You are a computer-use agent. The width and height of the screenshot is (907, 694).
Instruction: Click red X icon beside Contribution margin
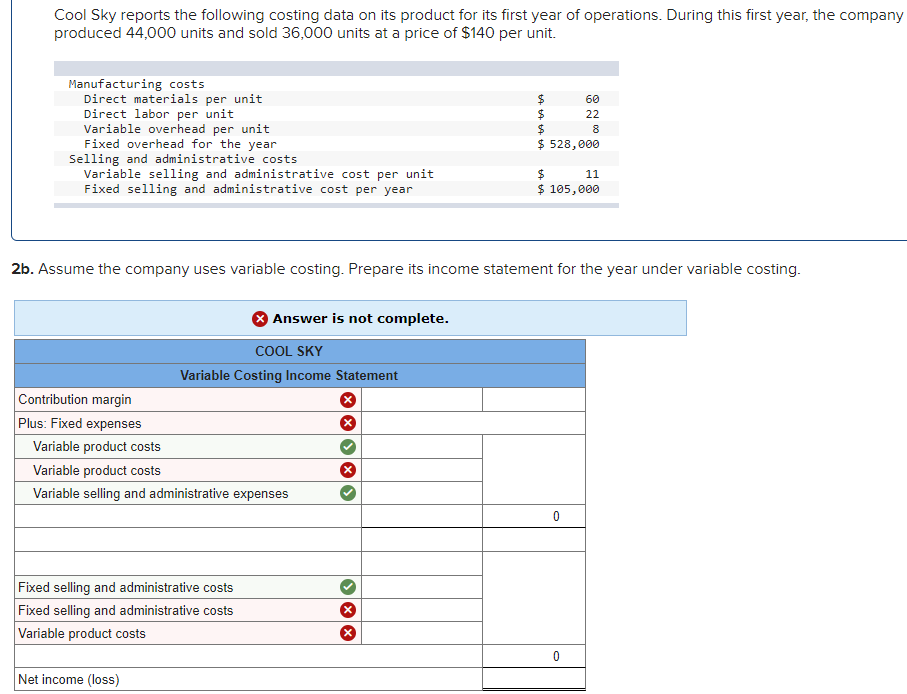pyautogui.click(x=348, y=400)
